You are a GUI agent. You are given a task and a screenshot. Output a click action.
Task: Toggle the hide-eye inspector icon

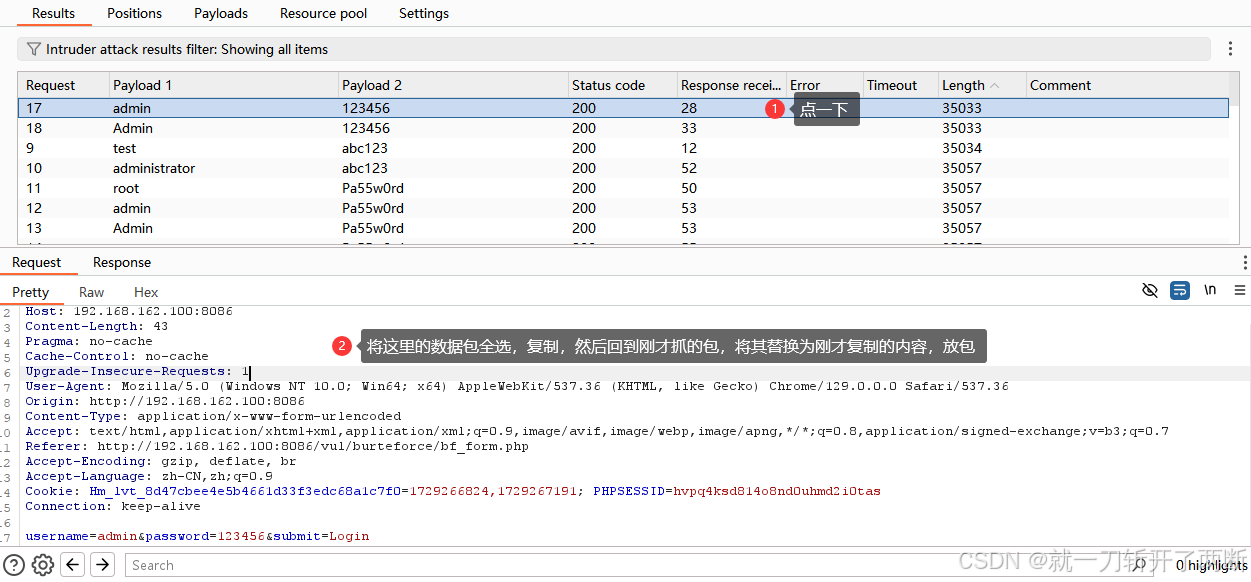[1150, 291]
